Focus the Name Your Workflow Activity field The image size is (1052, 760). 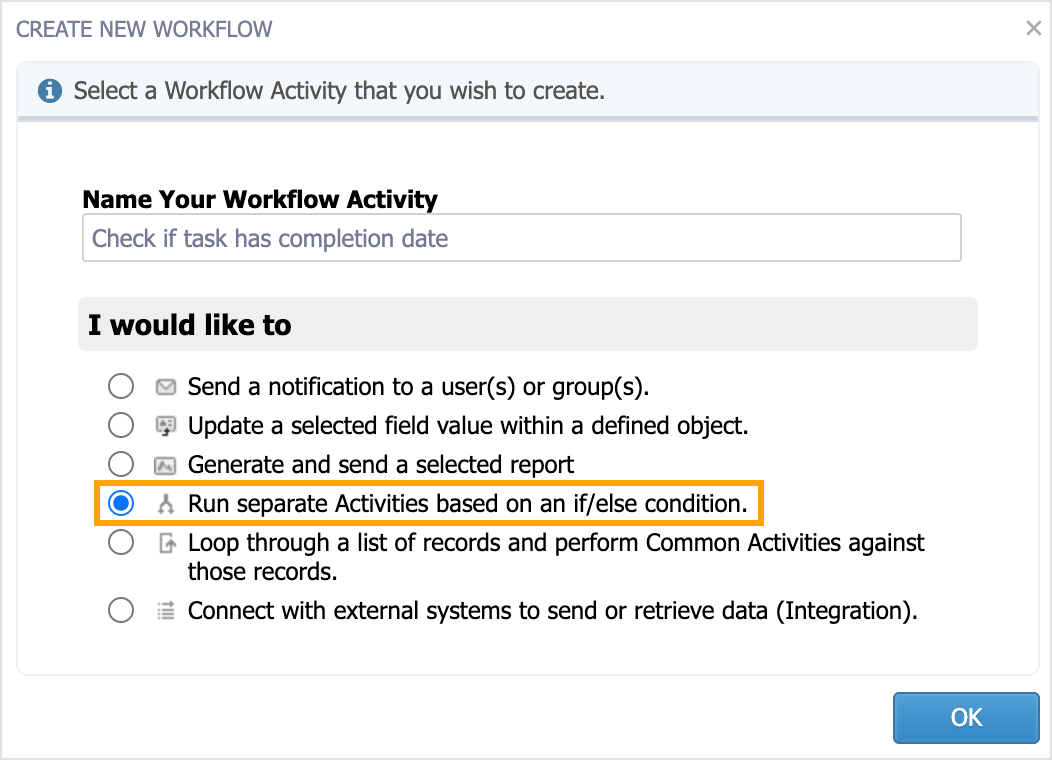coord(521,238)
